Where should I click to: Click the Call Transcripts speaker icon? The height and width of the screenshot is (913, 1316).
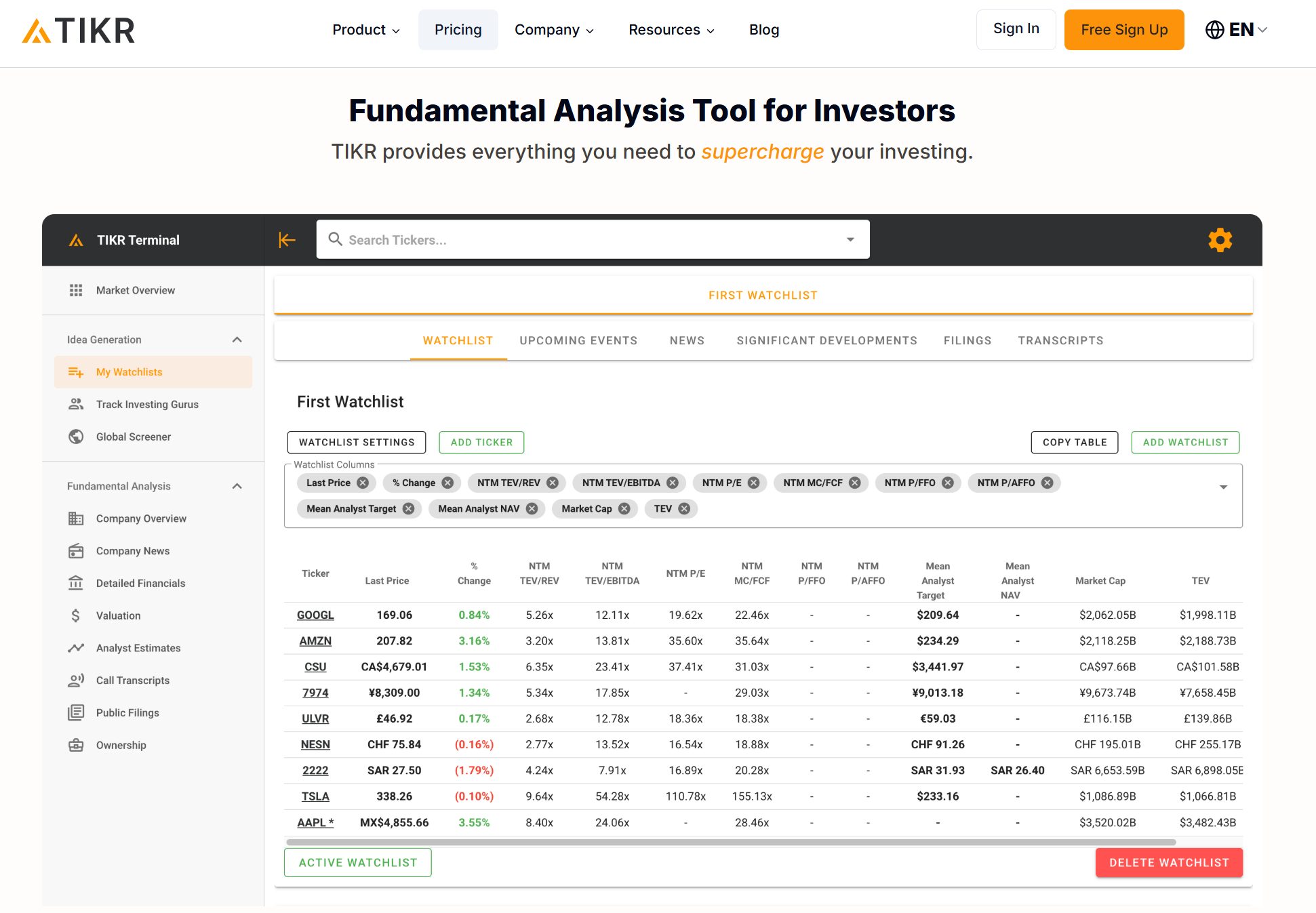pyautogui.click(x=76, y=681)
